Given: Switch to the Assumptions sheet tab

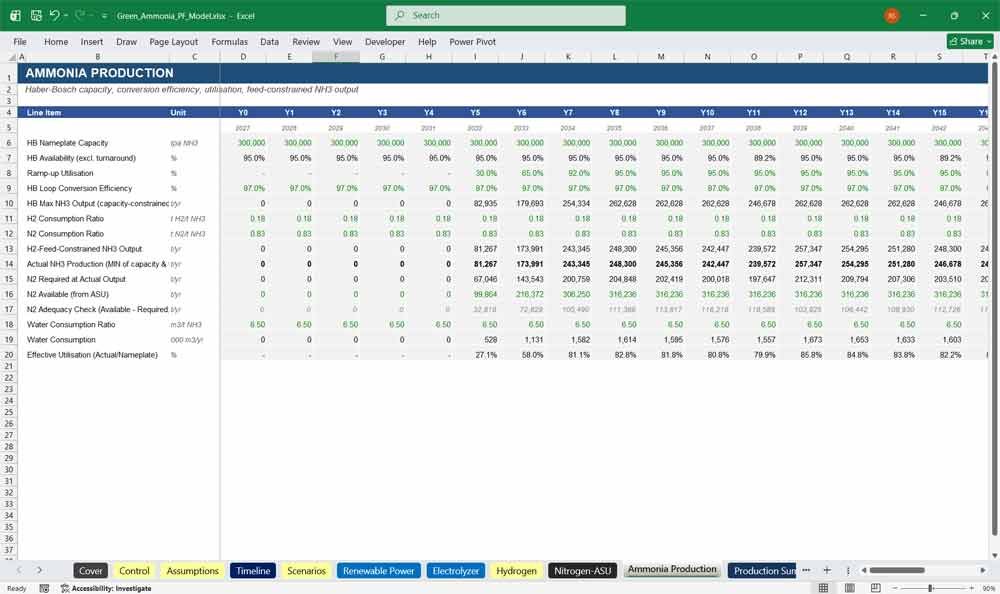Looking at the screenshot, I should 192,571.
